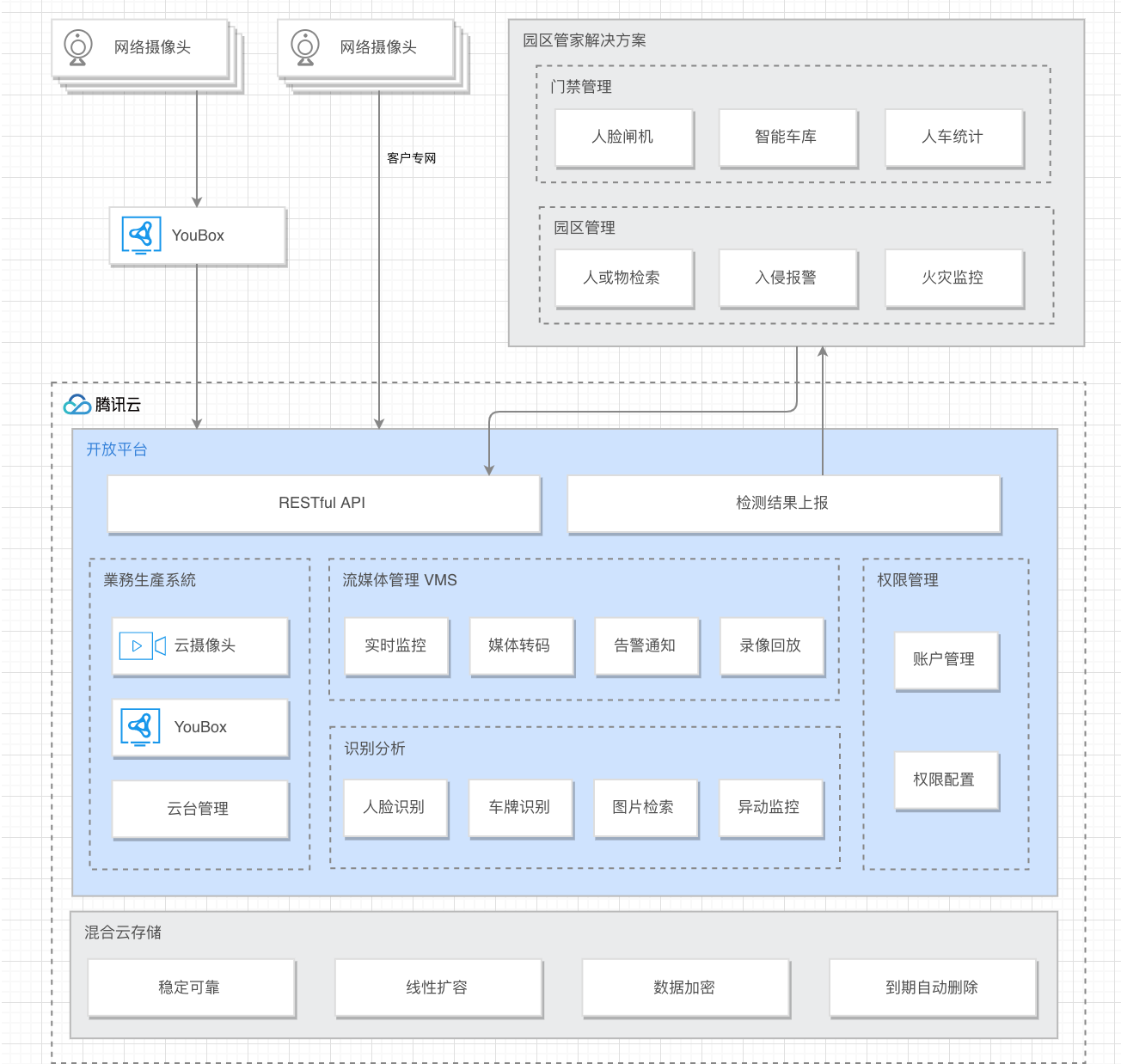The width and height of the screenshot is (1121, 1064).
Task: Select the 火灾监控 box
Action: [953, 278]
